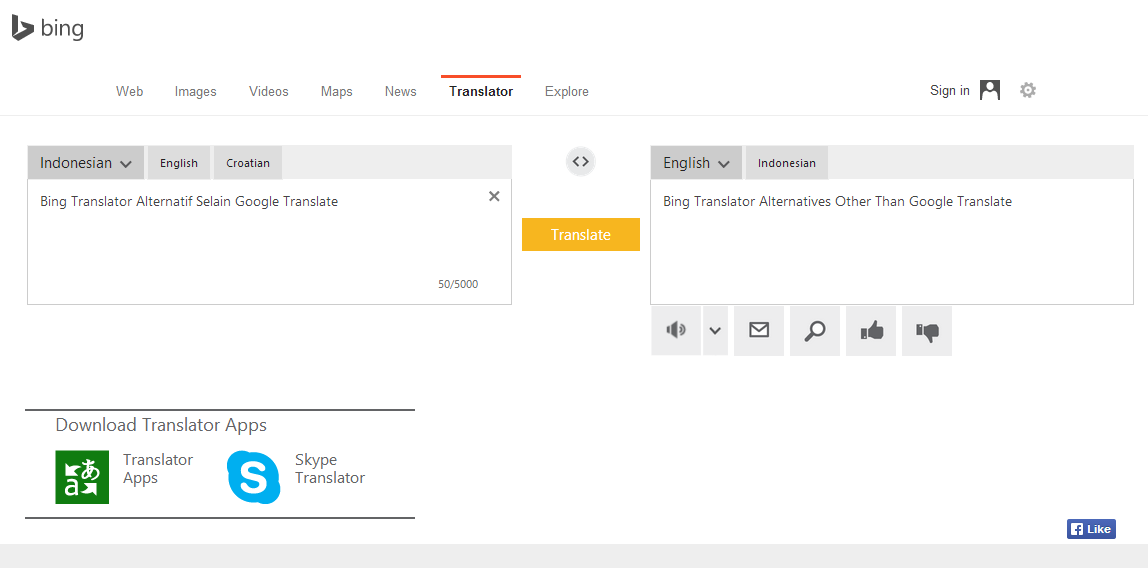This screenshot has height=568, width=1148.
Task: Click the translated output text area
Action: click(892, 242)
